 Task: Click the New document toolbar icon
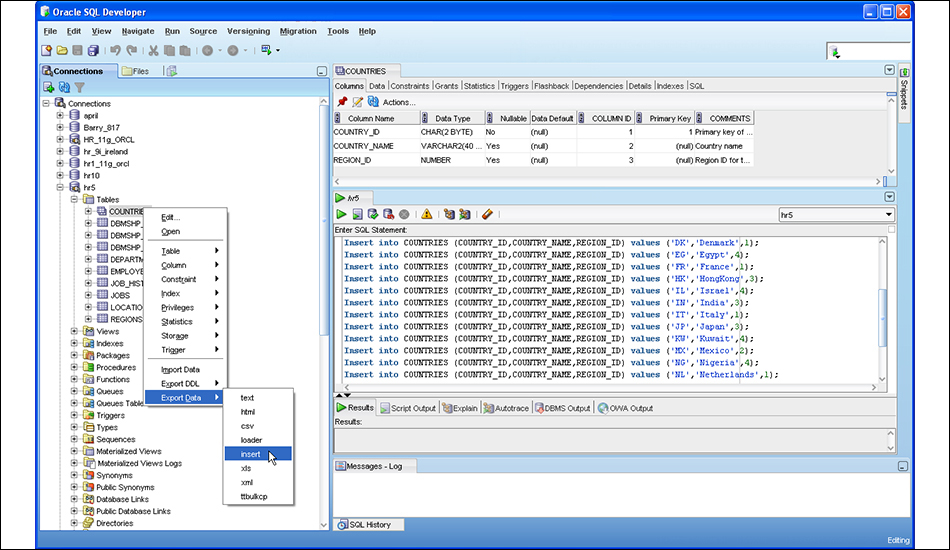point(47,50)
